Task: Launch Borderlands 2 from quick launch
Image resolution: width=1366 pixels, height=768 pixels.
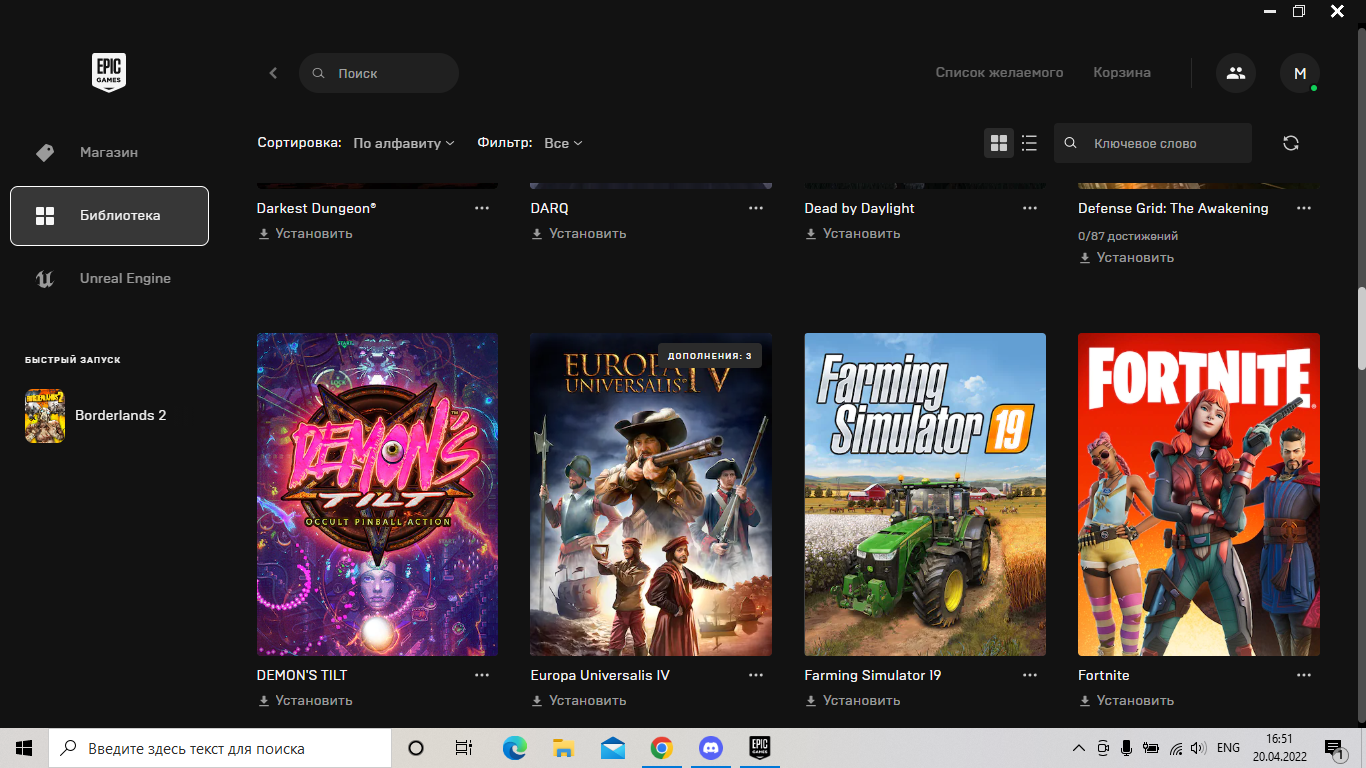Action: click(x=109, y=415)
